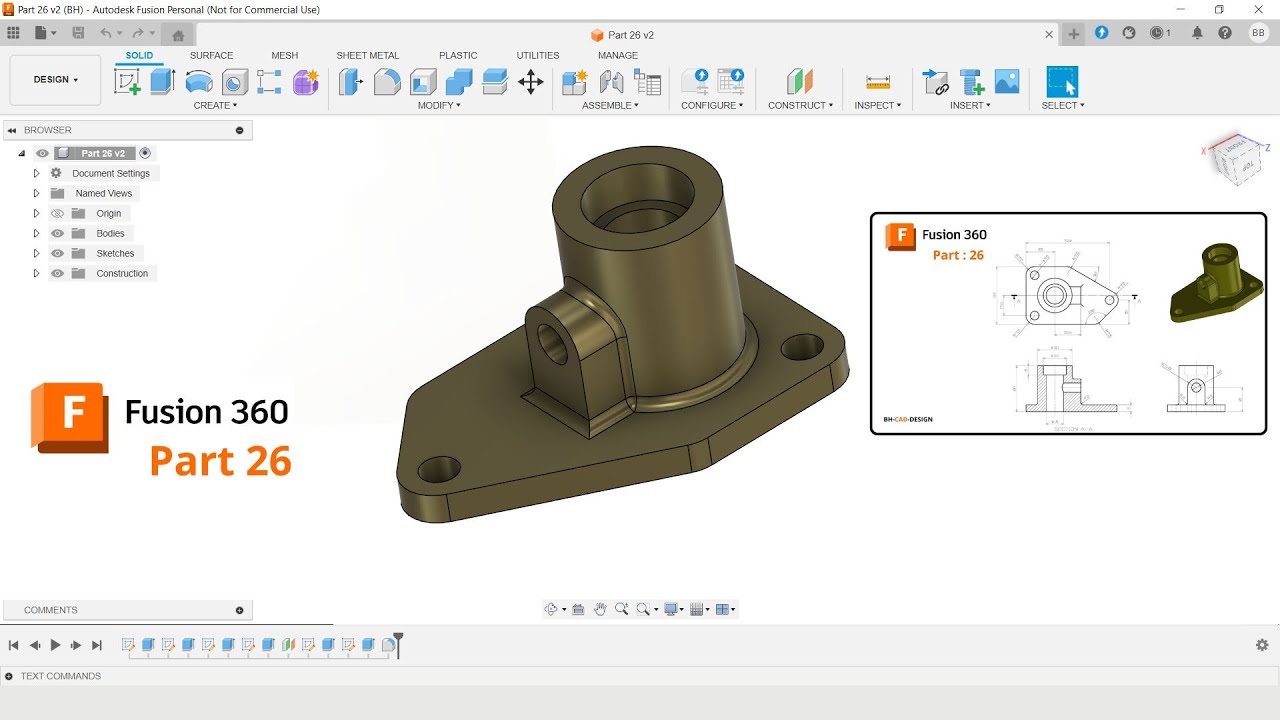Click the Insert Derive icon

point(935,82)
